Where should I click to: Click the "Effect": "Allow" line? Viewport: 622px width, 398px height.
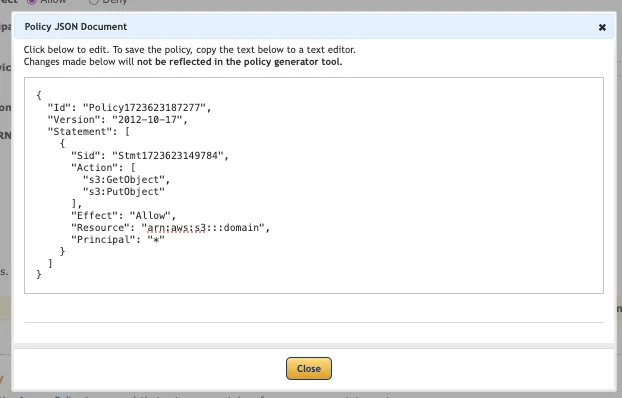(x=123, y=215)
